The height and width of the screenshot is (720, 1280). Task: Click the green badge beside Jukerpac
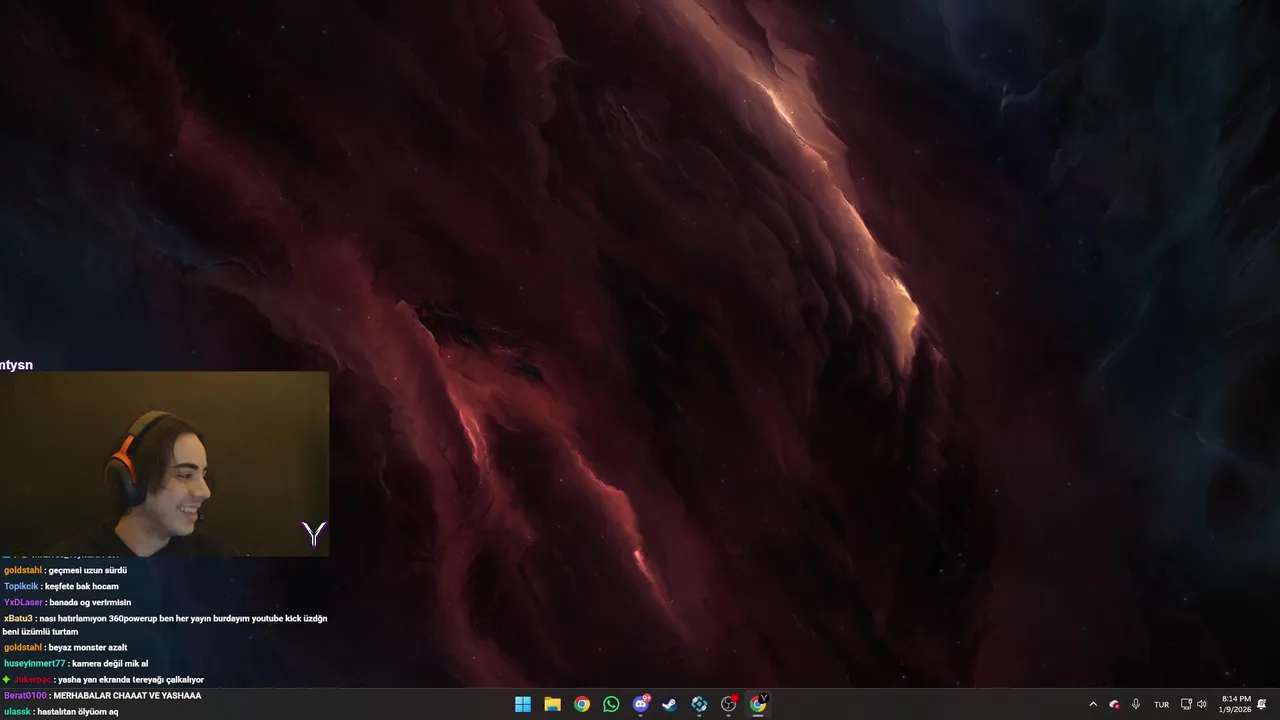[x=7, y=679]
